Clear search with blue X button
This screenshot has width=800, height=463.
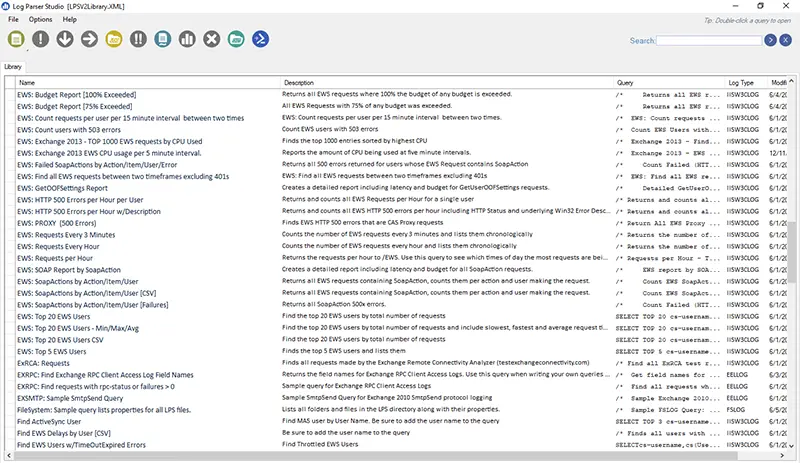786,40
